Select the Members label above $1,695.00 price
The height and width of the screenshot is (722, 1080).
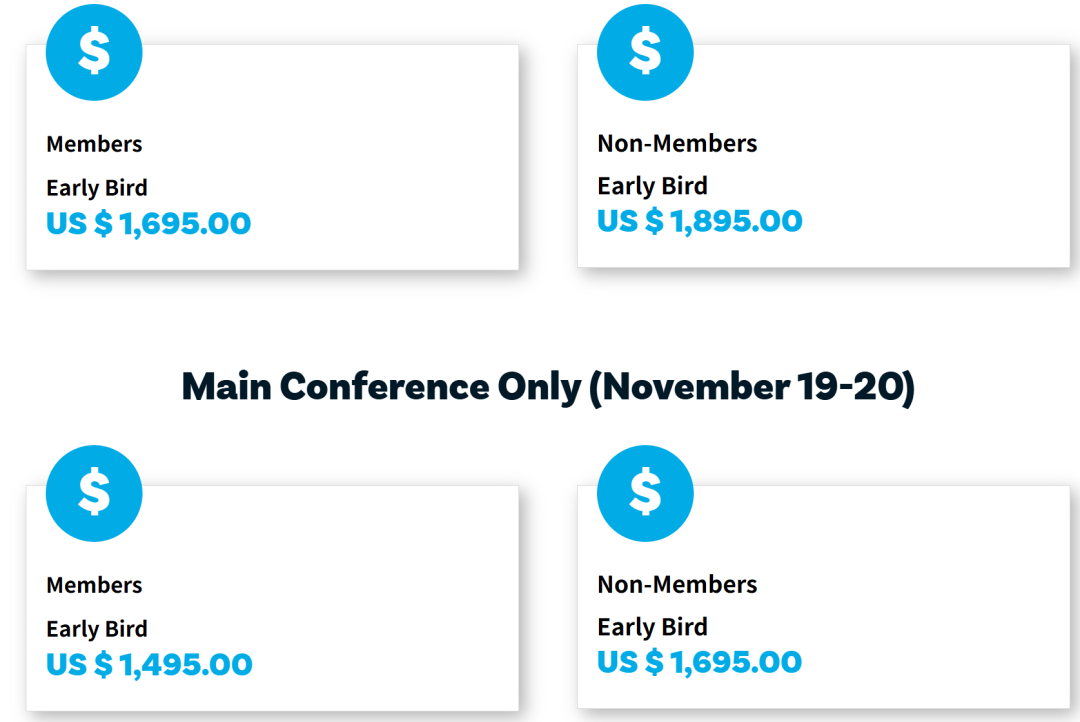[94, 144]
